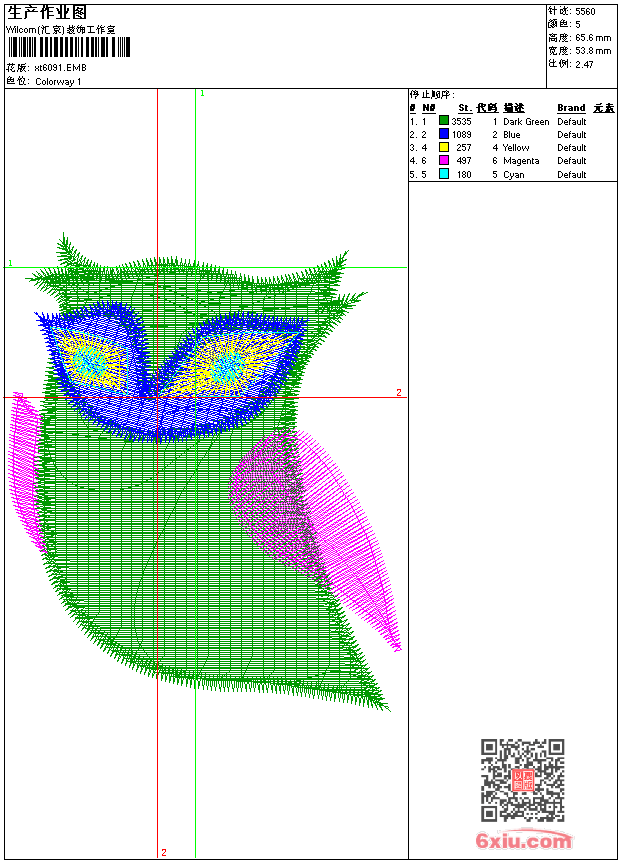Click the Colorway 1 label
This screenshot has width=620, height=860.
point(58,82)
